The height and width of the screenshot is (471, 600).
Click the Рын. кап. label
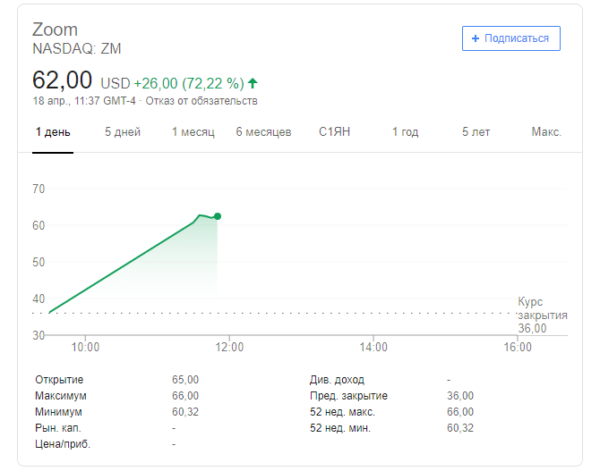58,428
